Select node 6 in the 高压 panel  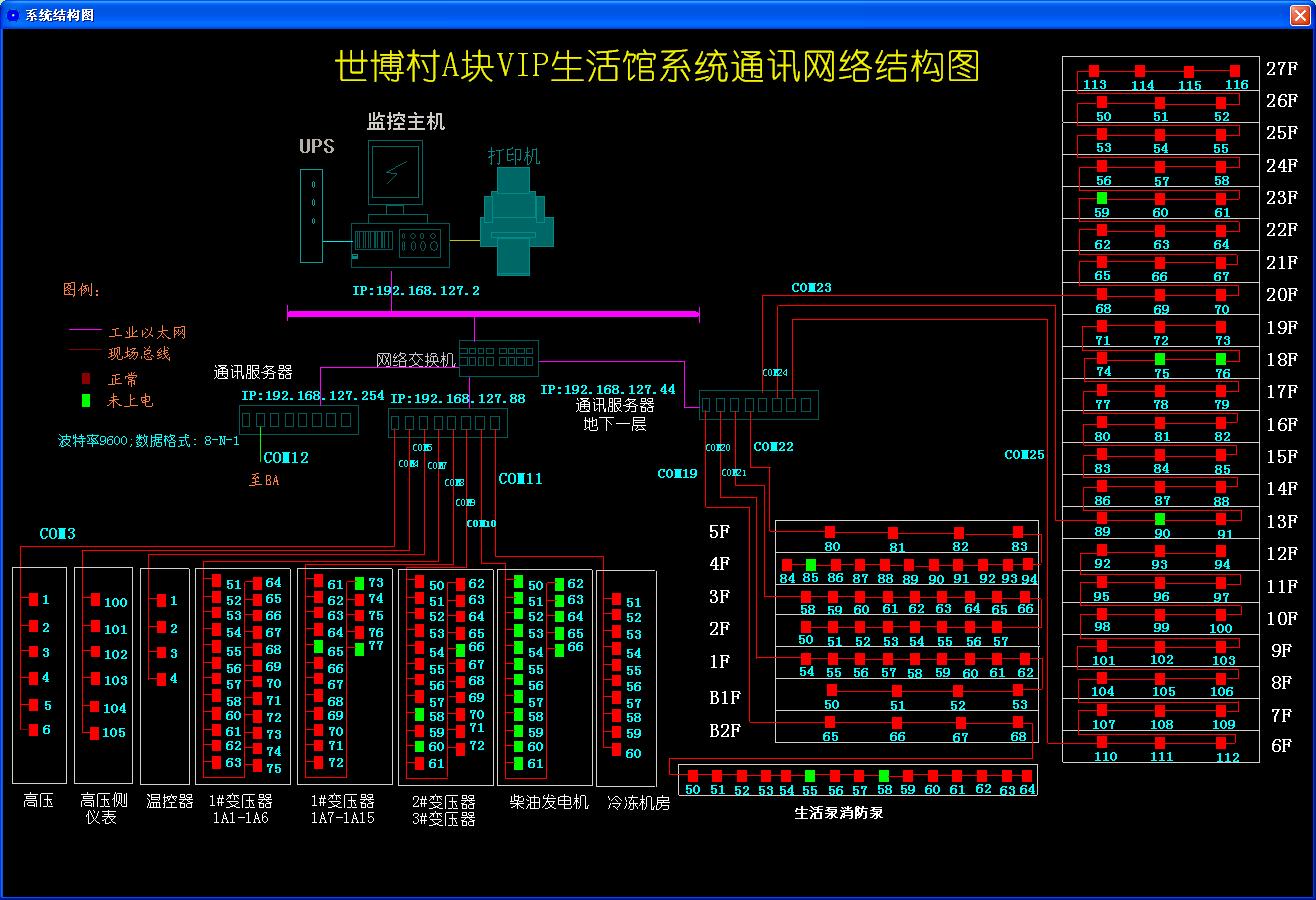pos(33,730)
